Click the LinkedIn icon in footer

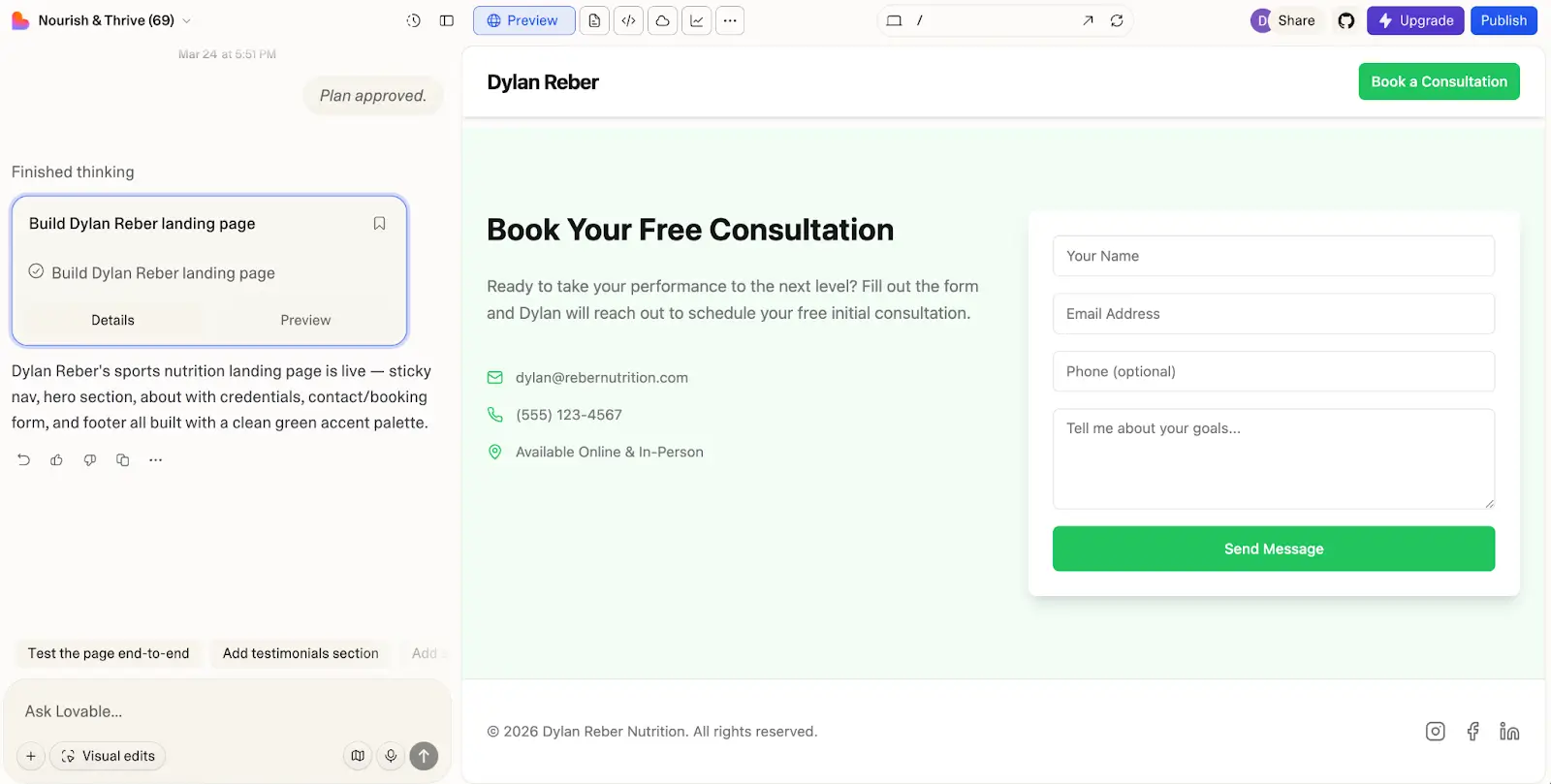(1509, 732)
